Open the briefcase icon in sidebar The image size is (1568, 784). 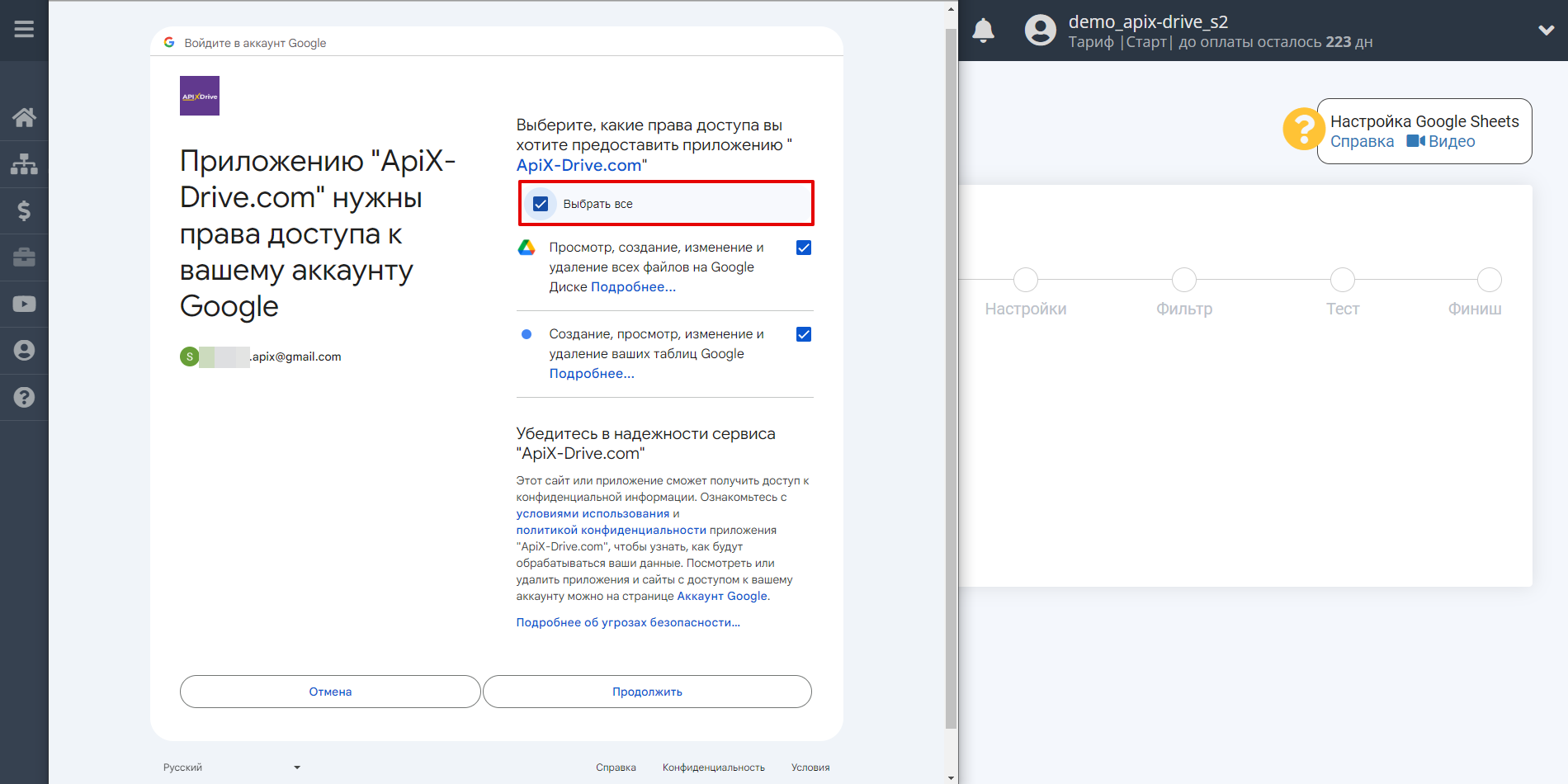pos(24,257)
